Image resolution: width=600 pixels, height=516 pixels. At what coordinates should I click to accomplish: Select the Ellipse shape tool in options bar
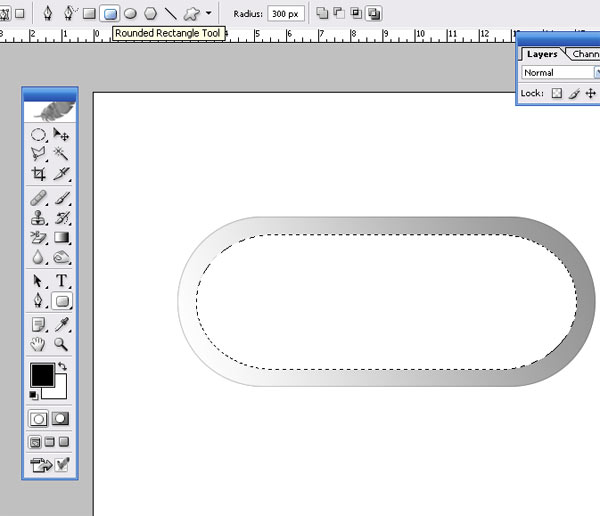[130, 14]
